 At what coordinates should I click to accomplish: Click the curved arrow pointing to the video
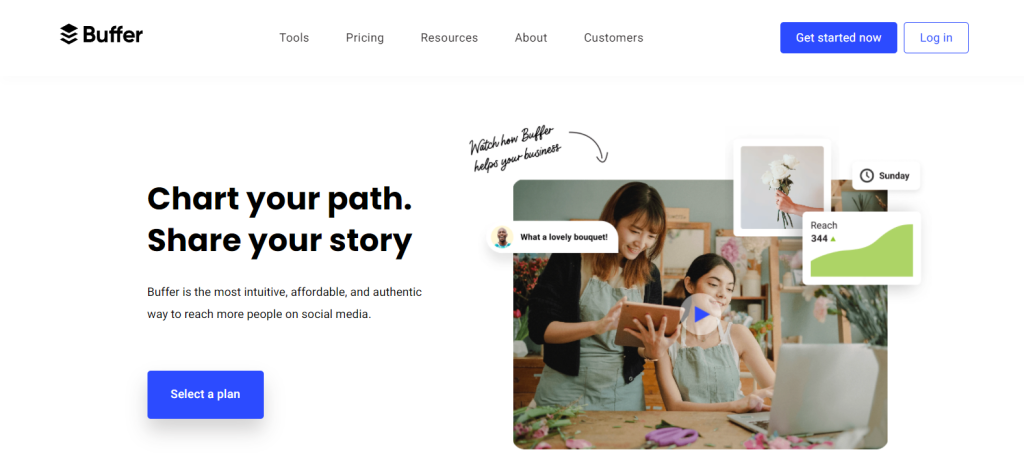click(x=590, y=146)
